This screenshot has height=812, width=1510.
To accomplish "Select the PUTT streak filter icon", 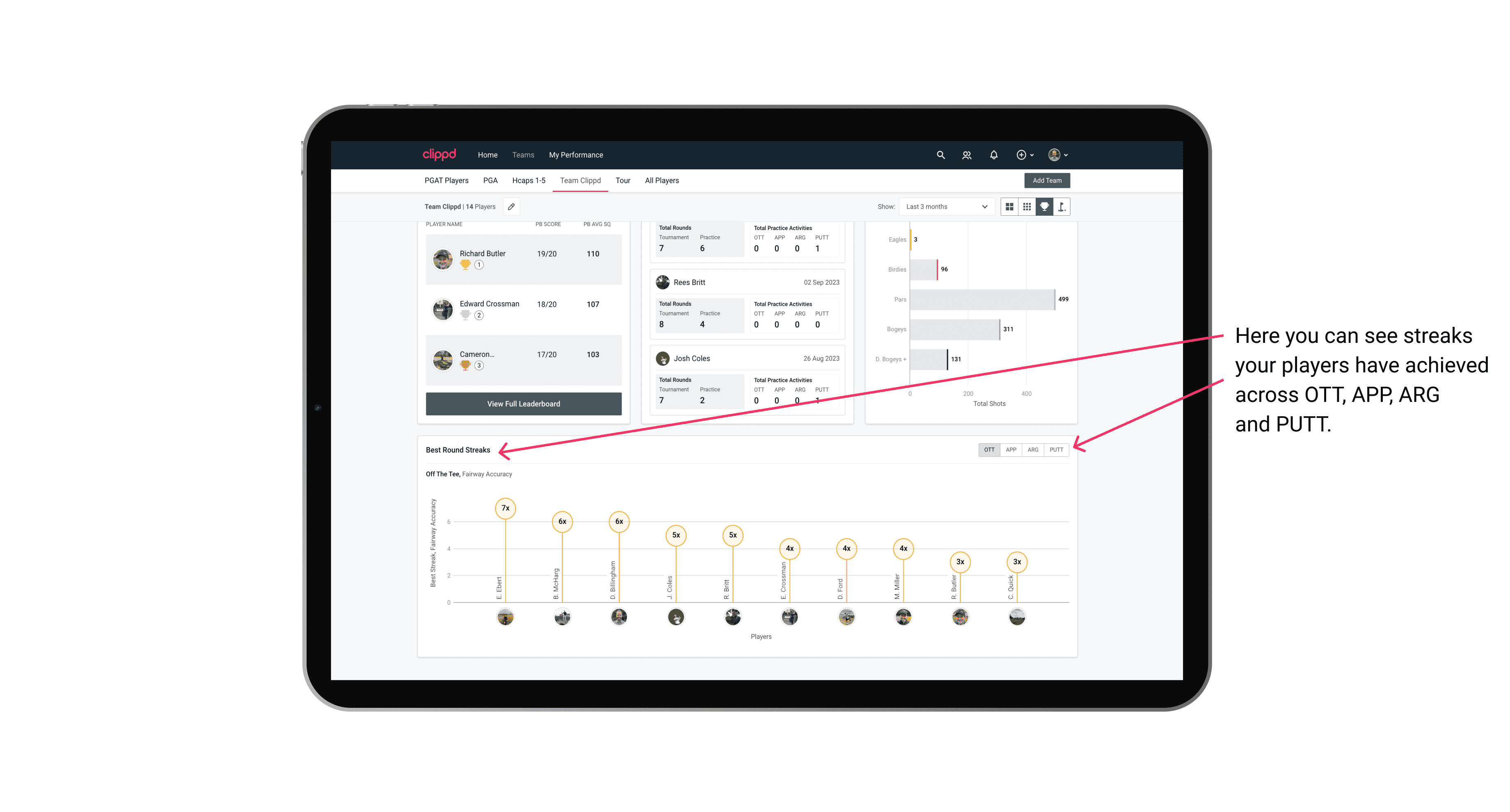I will point(1056,449).
